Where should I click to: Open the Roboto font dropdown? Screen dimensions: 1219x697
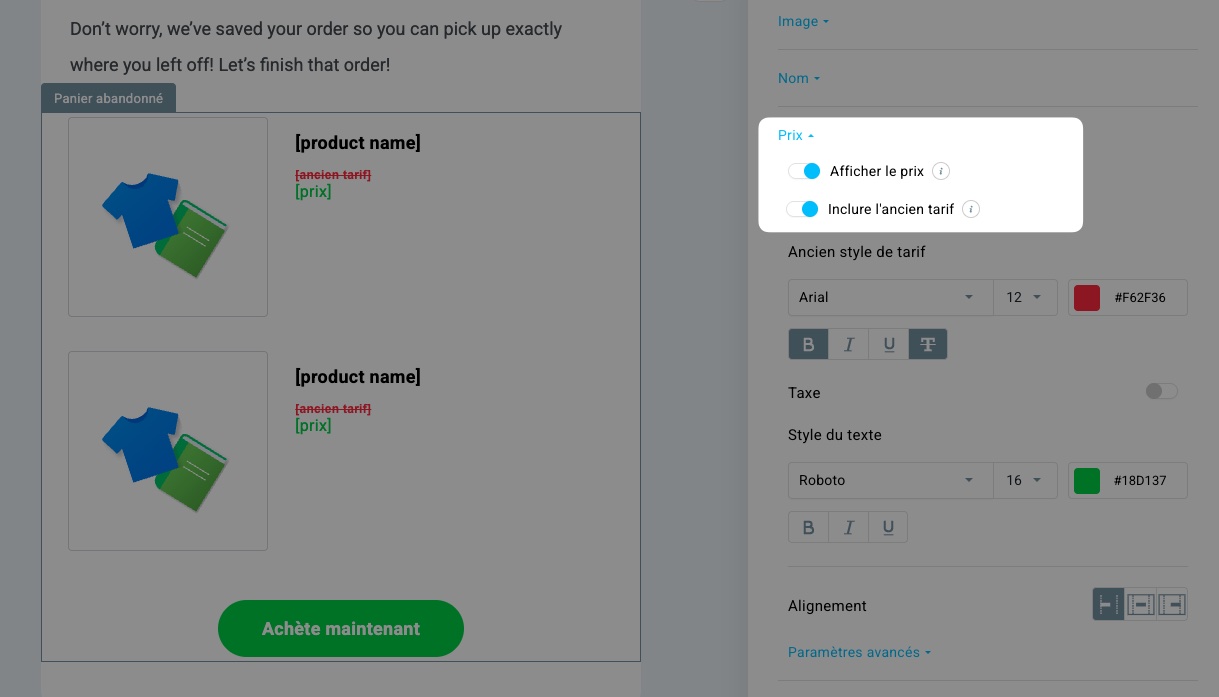pyautogui.click(x=890, y=480)
